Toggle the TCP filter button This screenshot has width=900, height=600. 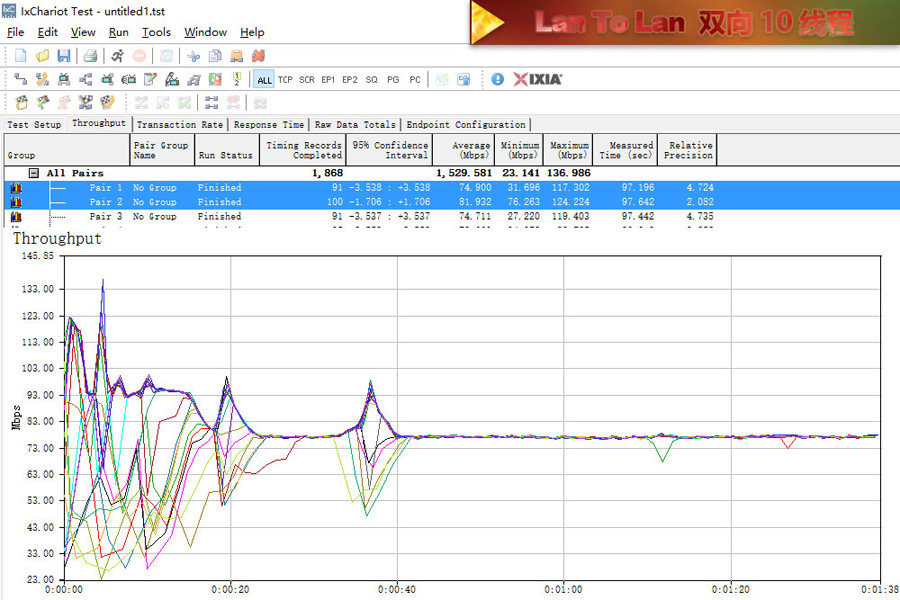point(285,80)
